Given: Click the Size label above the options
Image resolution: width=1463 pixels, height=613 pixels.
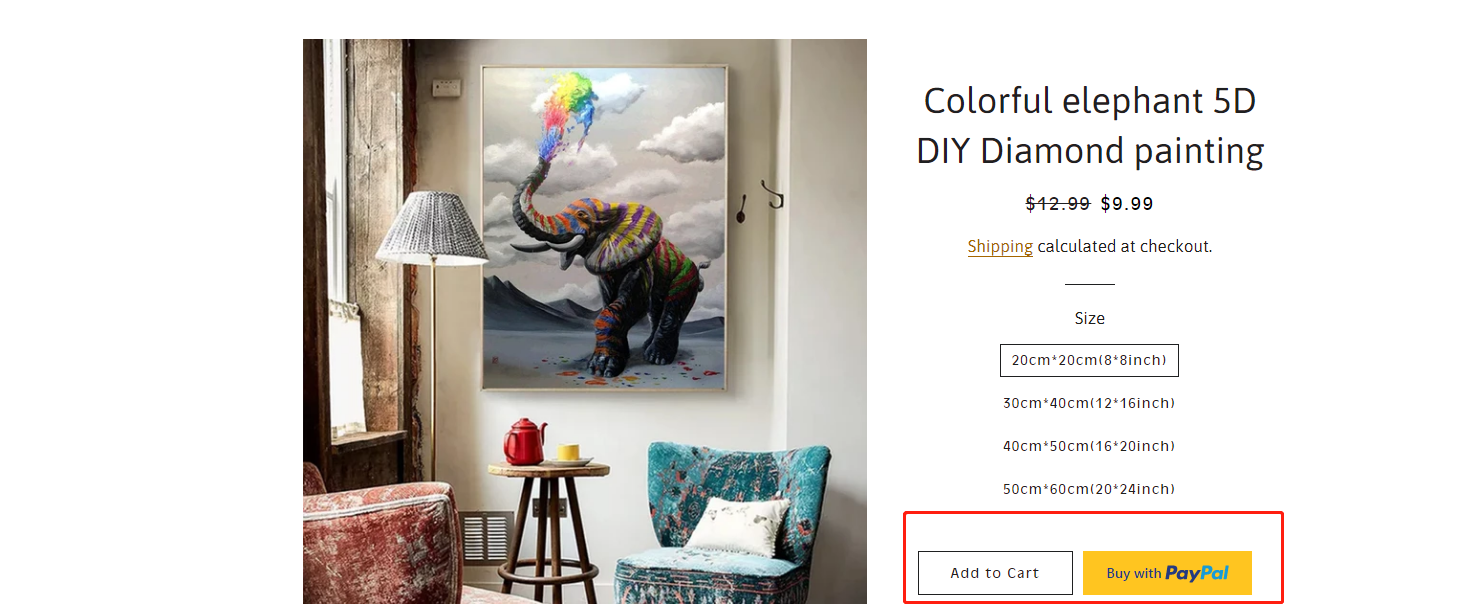Looking at the screenshot, I should tap(1090, 318).
